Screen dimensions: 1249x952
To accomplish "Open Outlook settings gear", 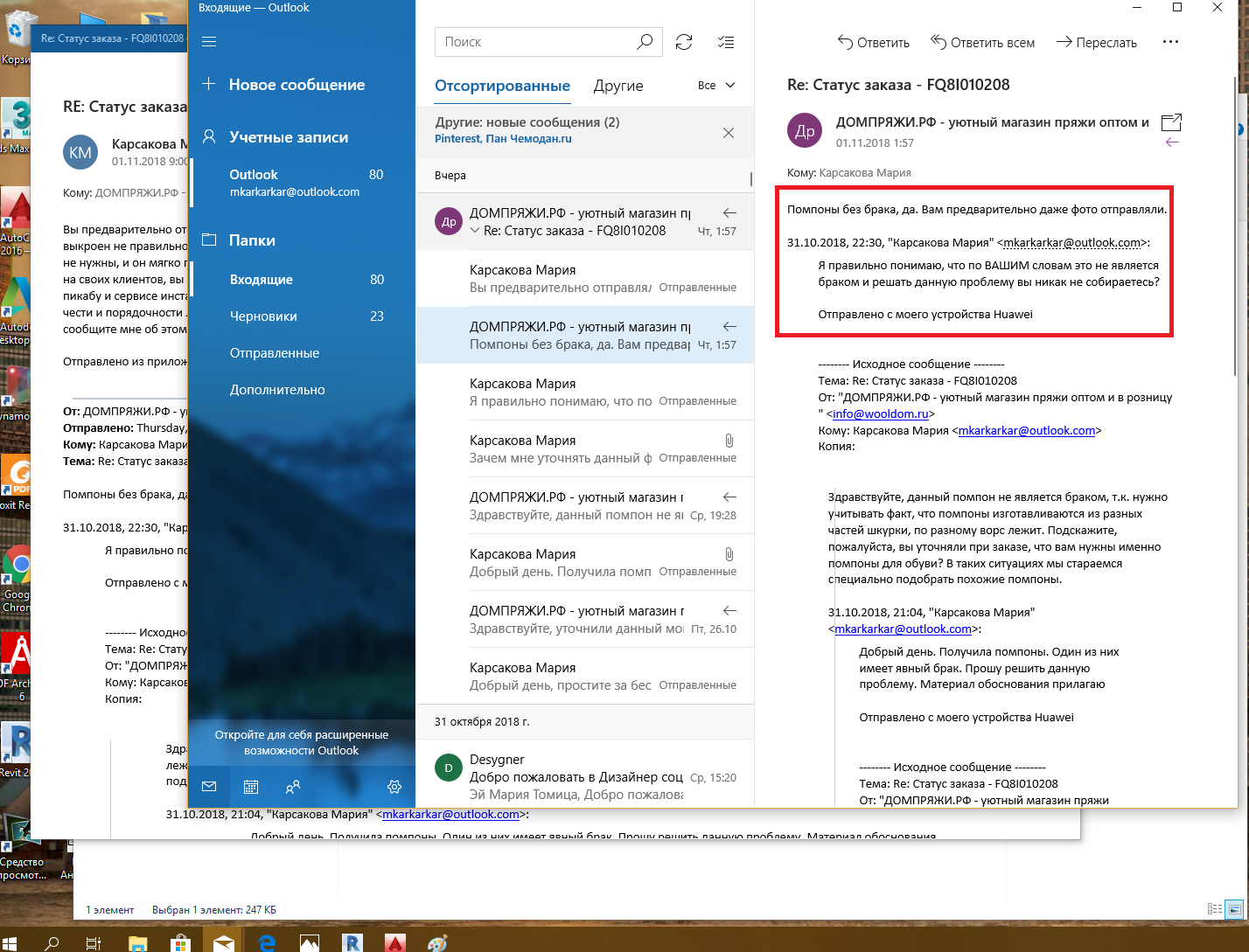I will coord(394,787).
